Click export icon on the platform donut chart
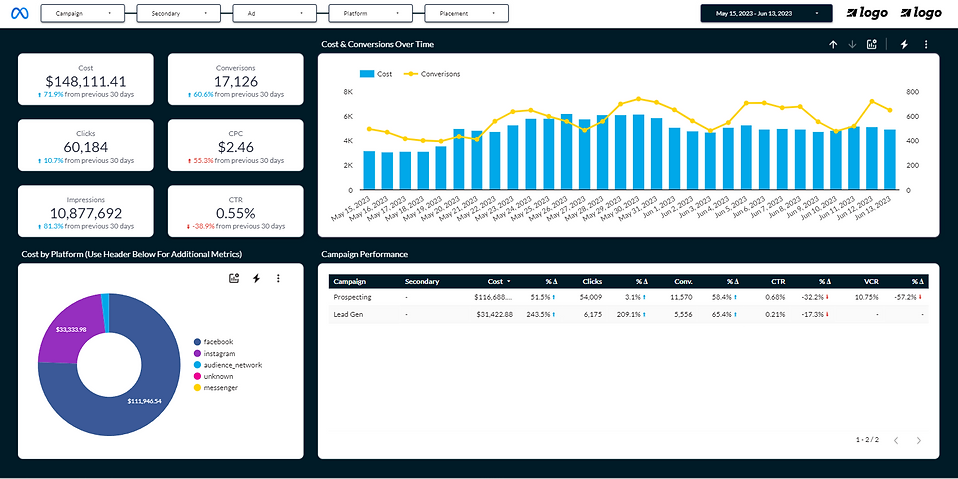The image size is (958, 479). pos(234,279)
